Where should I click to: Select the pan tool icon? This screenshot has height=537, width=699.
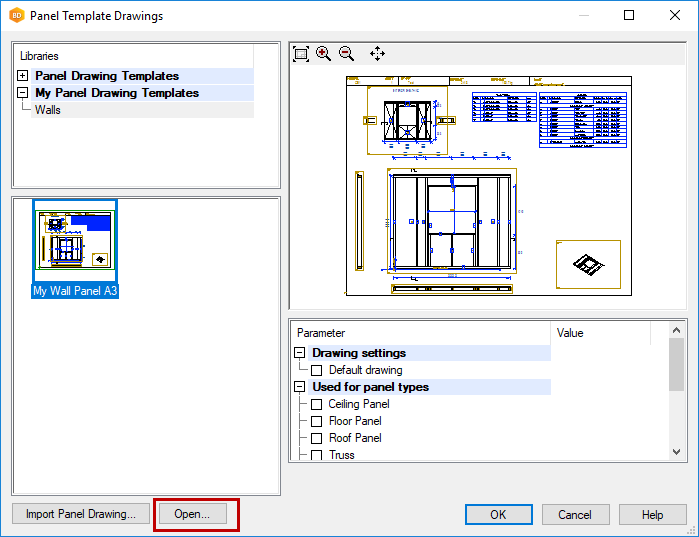377,54
